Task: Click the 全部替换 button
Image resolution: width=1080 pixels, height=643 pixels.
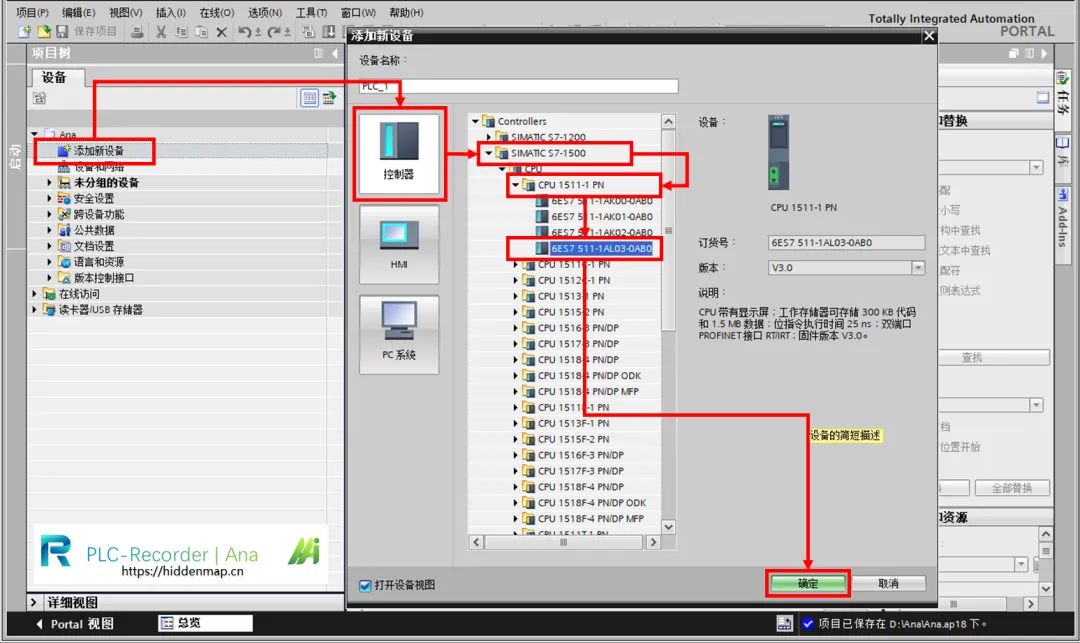Action: click(1012, 487)
